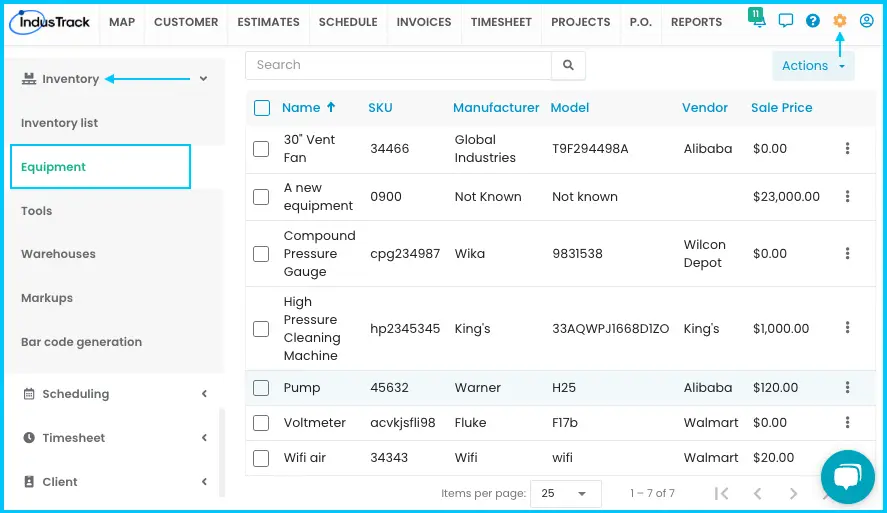This screenshot has width=887, height=513.
Task: Open the P.O. menu
Action: pyautogui.click(x=641, y=22)
